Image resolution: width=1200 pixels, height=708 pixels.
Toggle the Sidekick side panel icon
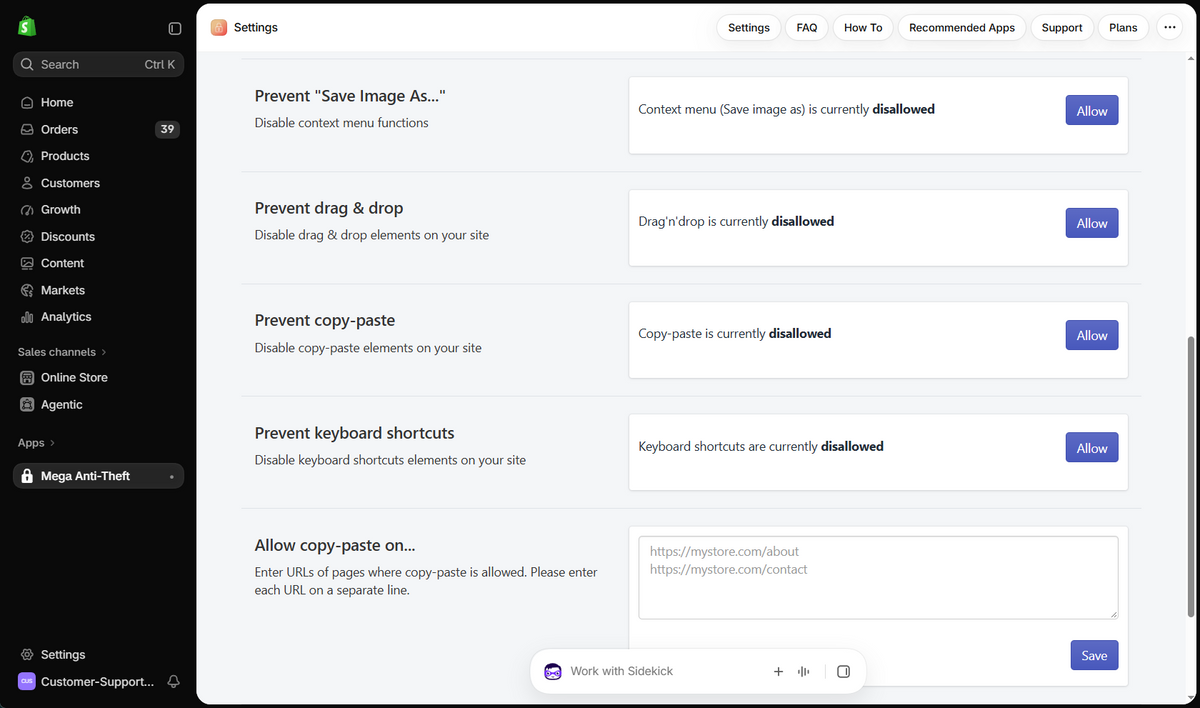click(x=843, y=672)
